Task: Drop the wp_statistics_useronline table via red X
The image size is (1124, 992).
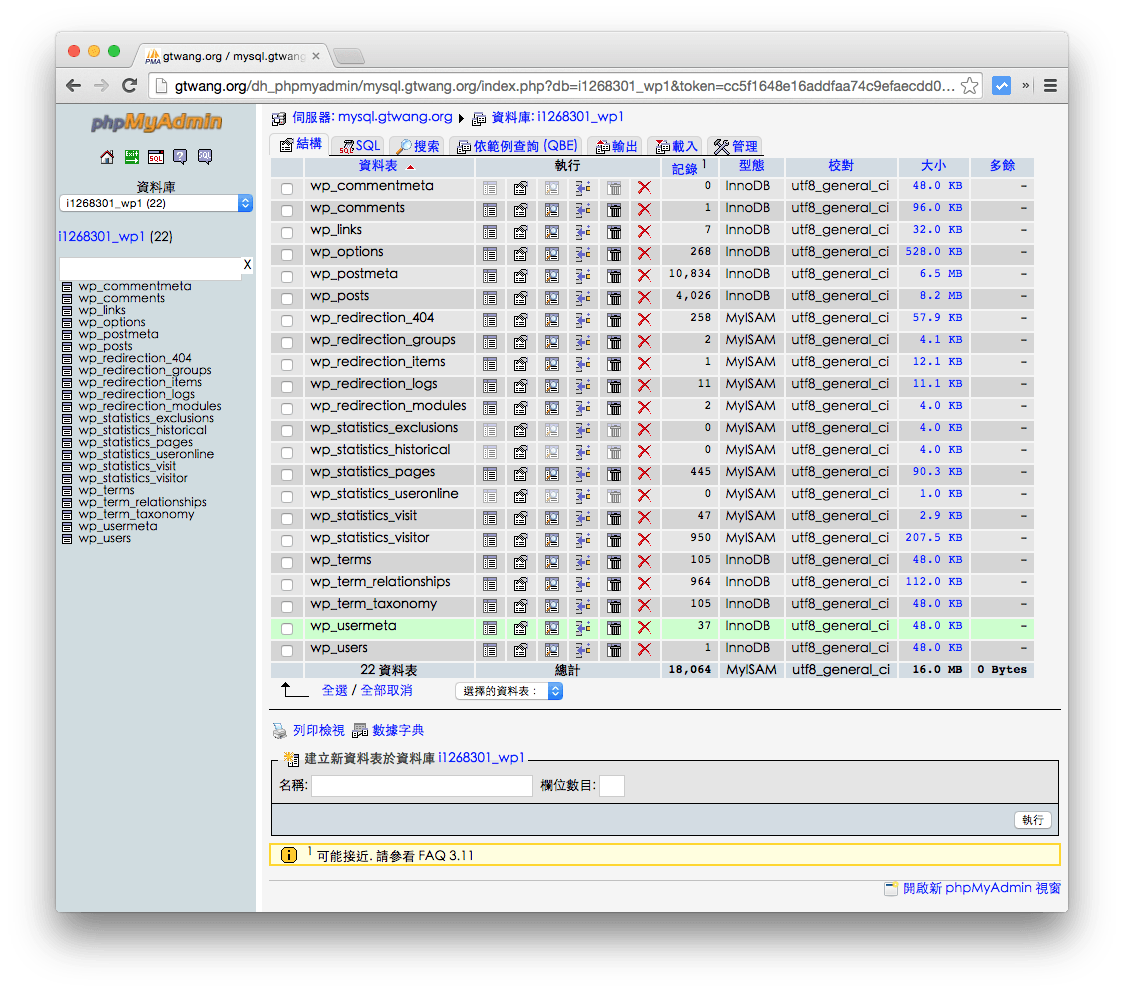Action: [x=643, y=494]
